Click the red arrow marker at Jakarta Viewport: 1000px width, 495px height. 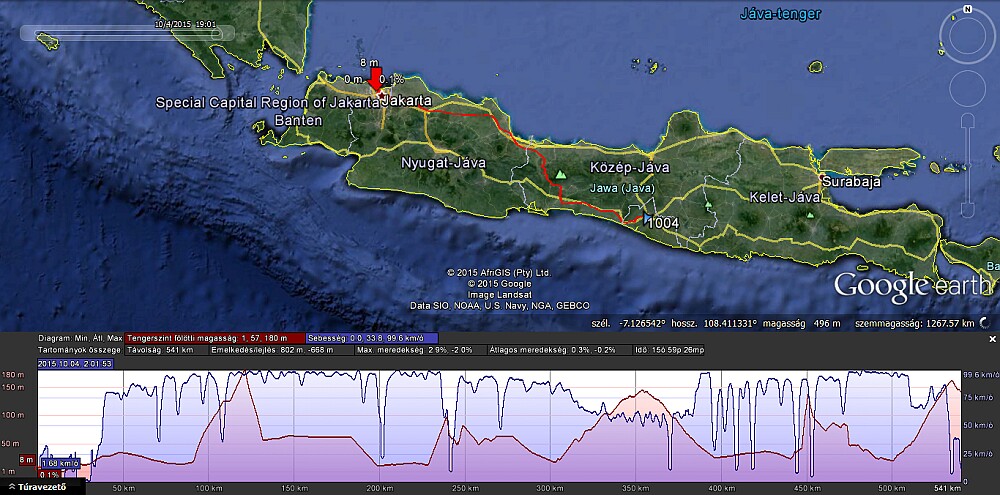375,79
